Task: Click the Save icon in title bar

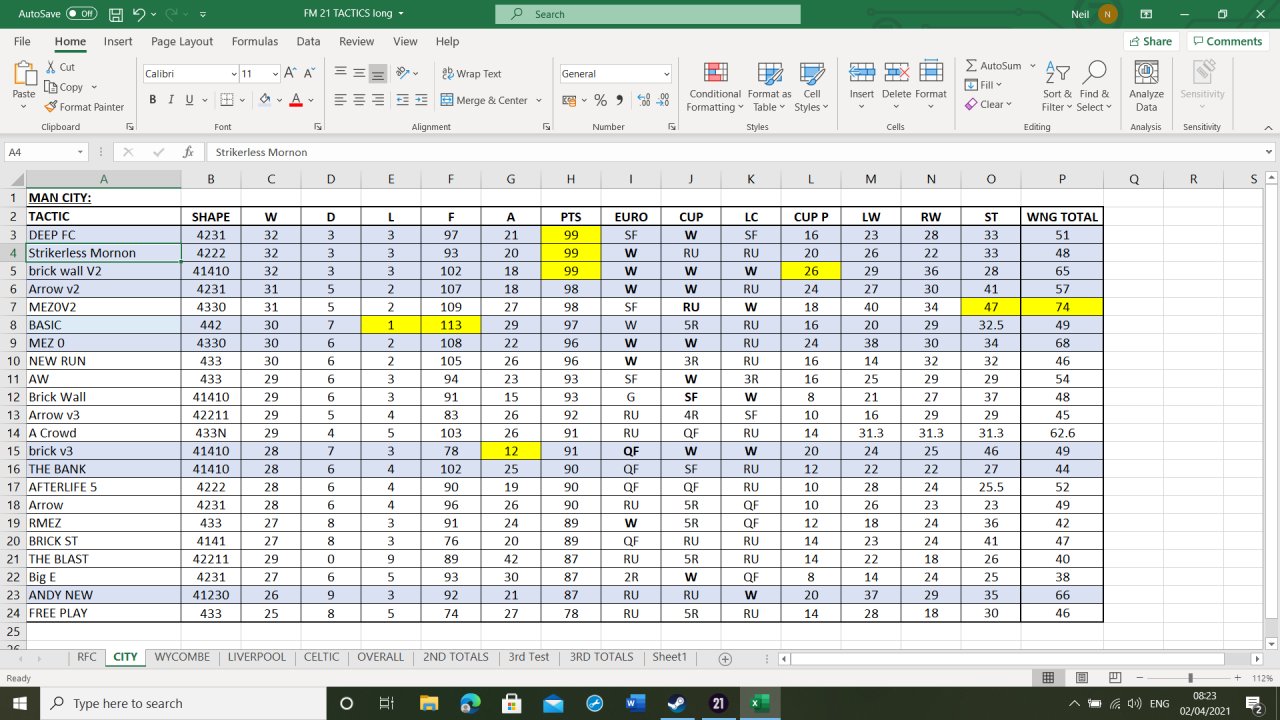Action: [115, 14]
